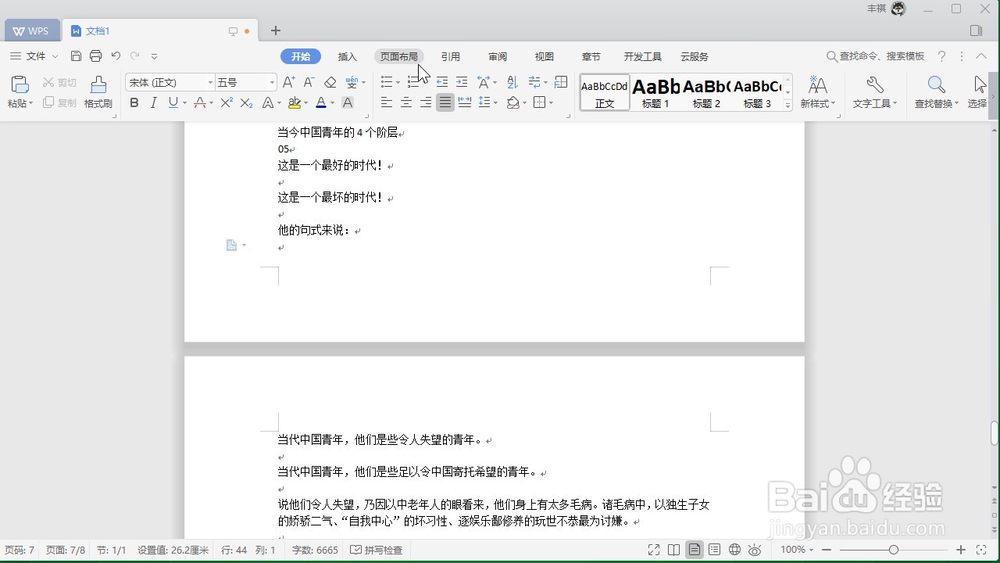Decrease font size with A- icon

click(309, 82)
